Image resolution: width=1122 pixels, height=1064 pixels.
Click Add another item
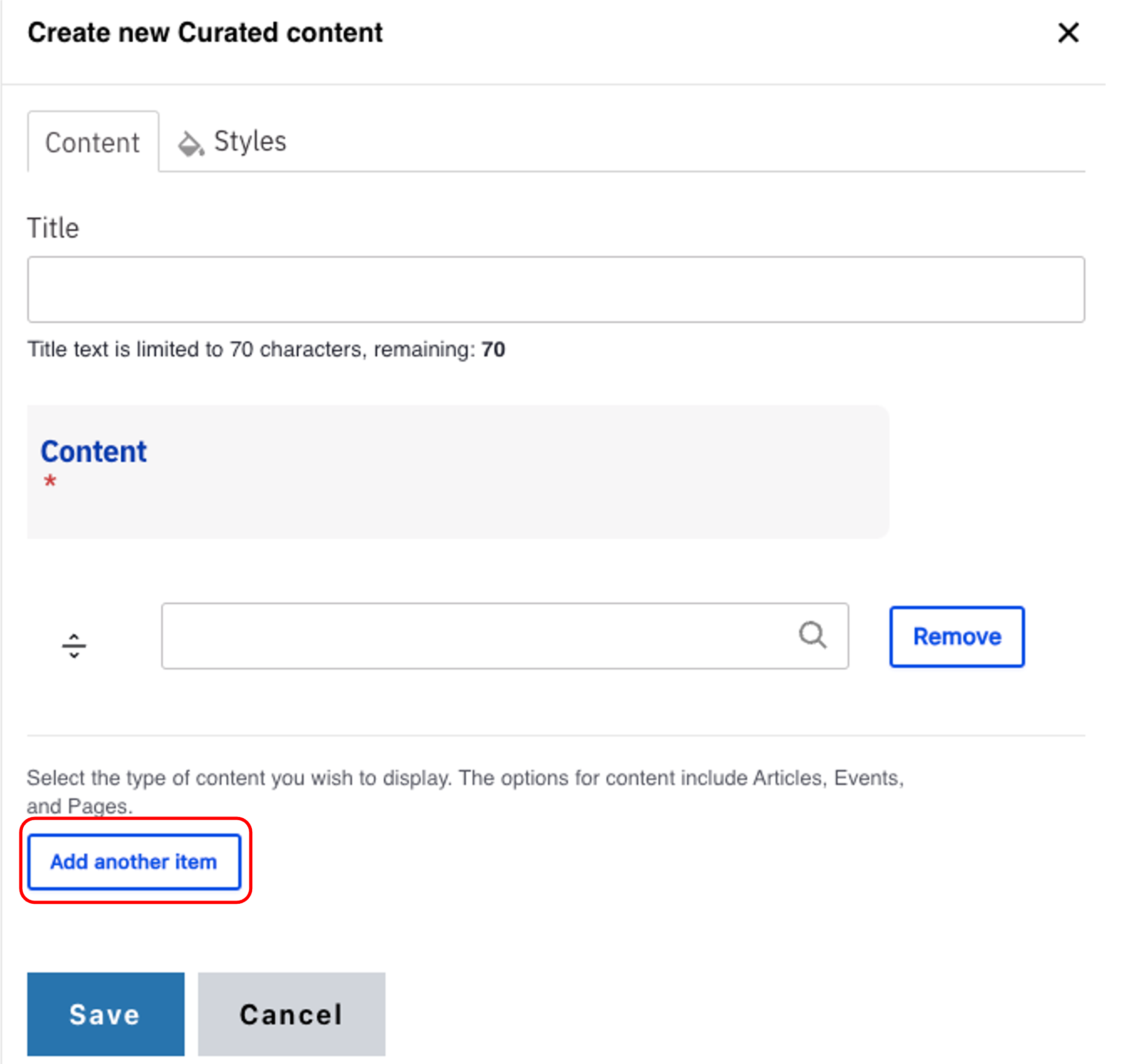coord(134,862)
